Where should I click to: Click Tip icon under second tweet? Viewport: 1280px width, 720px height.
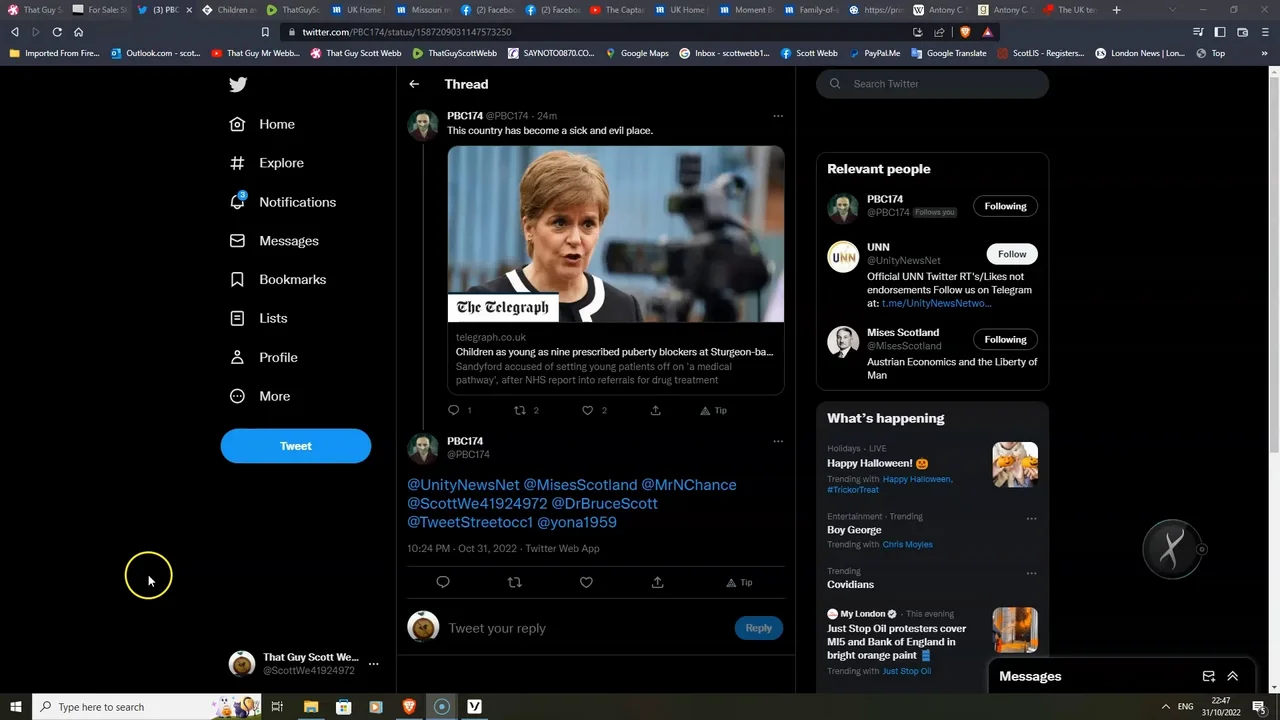click(739, 582)
